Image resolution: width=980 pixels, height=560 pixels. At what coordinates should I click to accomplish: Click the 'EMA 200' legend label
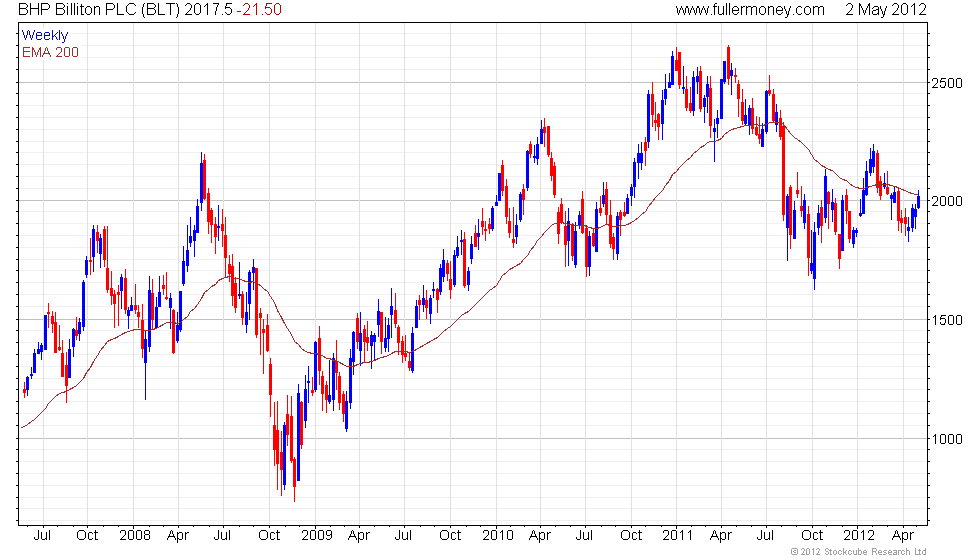tap(50, 52)
